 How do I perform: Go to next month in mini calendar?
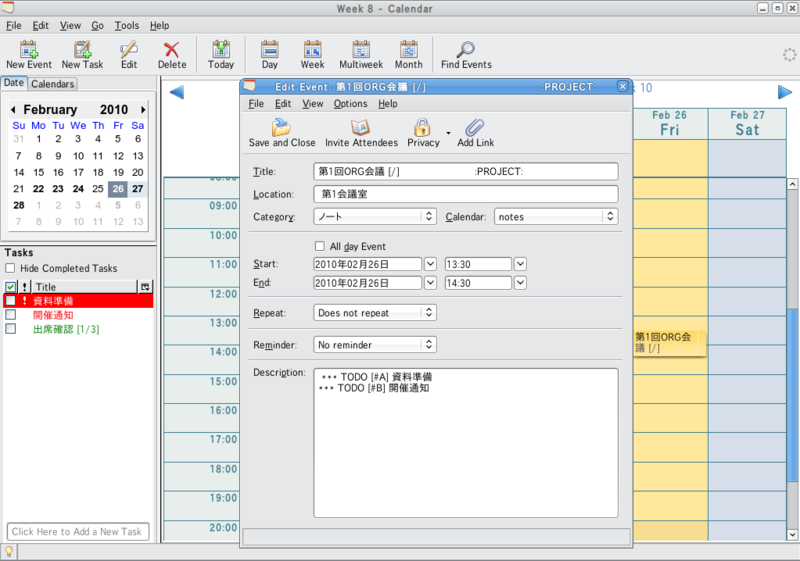[x=143, y=110]
